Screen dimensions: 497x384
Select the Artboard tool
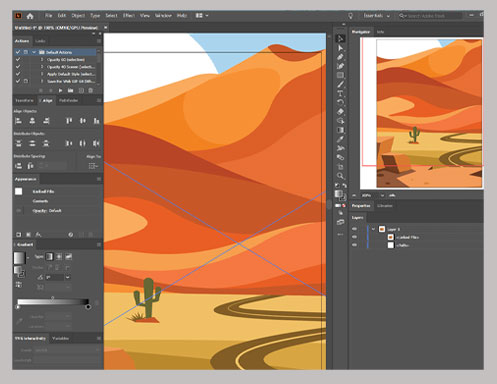(x=340, y=167)
